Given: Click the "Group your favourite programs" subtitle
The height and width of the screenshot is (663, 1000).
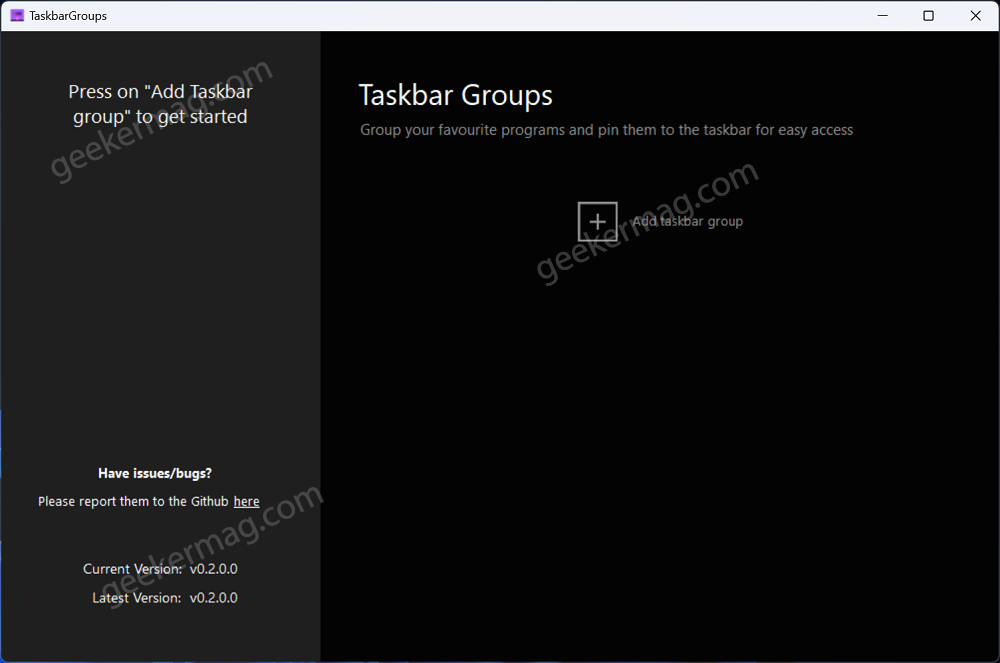Looking at the screenshot, I should tap(607, 130).
